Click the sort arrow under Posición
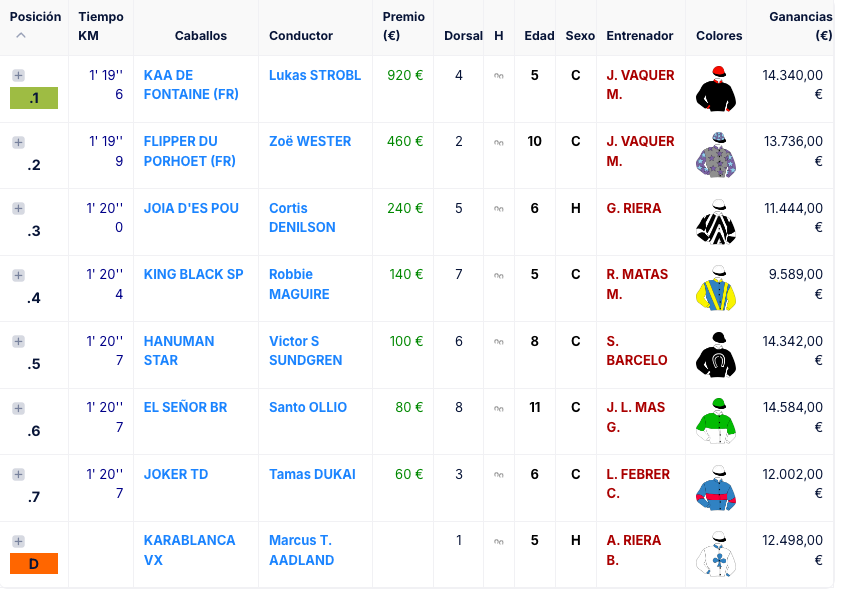This screenshot has width=859, height=599. (21, 36)
